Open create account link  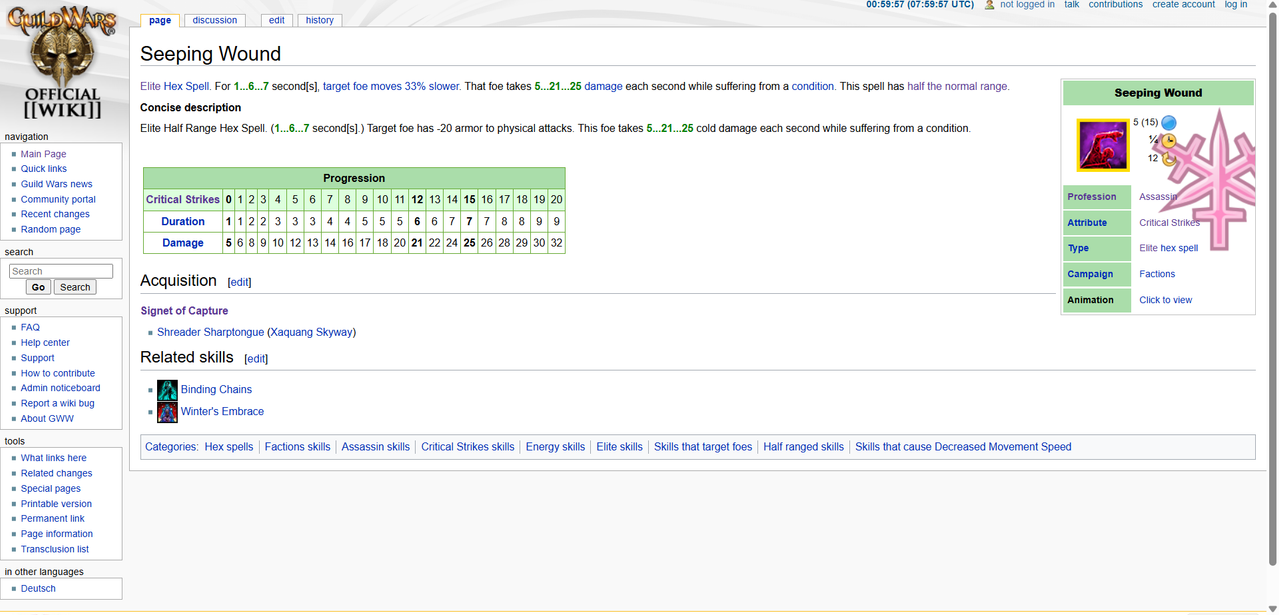point(1183,5)
